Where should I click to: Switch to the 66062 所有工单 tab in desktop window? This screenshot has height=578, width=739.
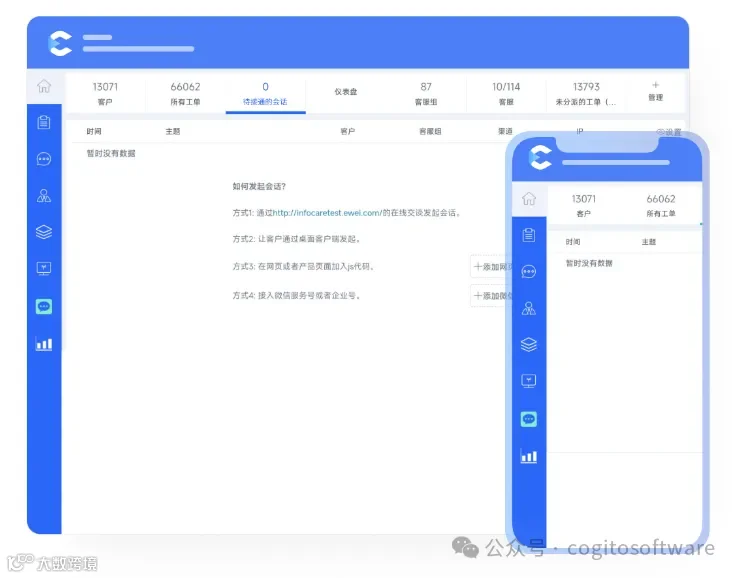185,93
